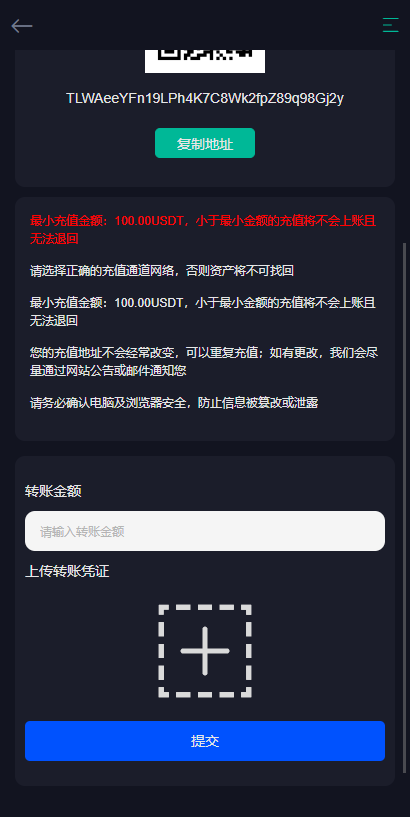Tap the plus icon to upload transfer proof
Screen dimensions: 410x817
pyautogui.click(x=205, y=651)
